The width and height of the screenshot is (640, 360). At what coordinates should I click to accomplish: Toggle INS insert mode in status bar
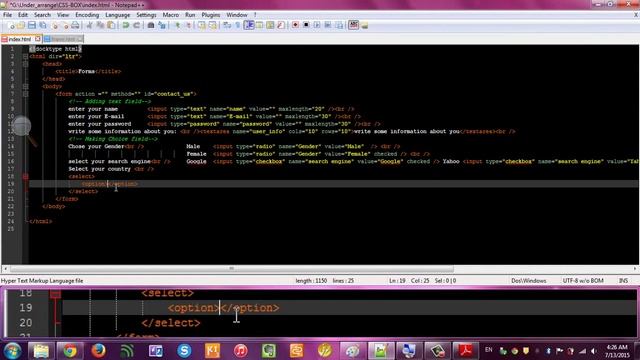pos(623,281)
